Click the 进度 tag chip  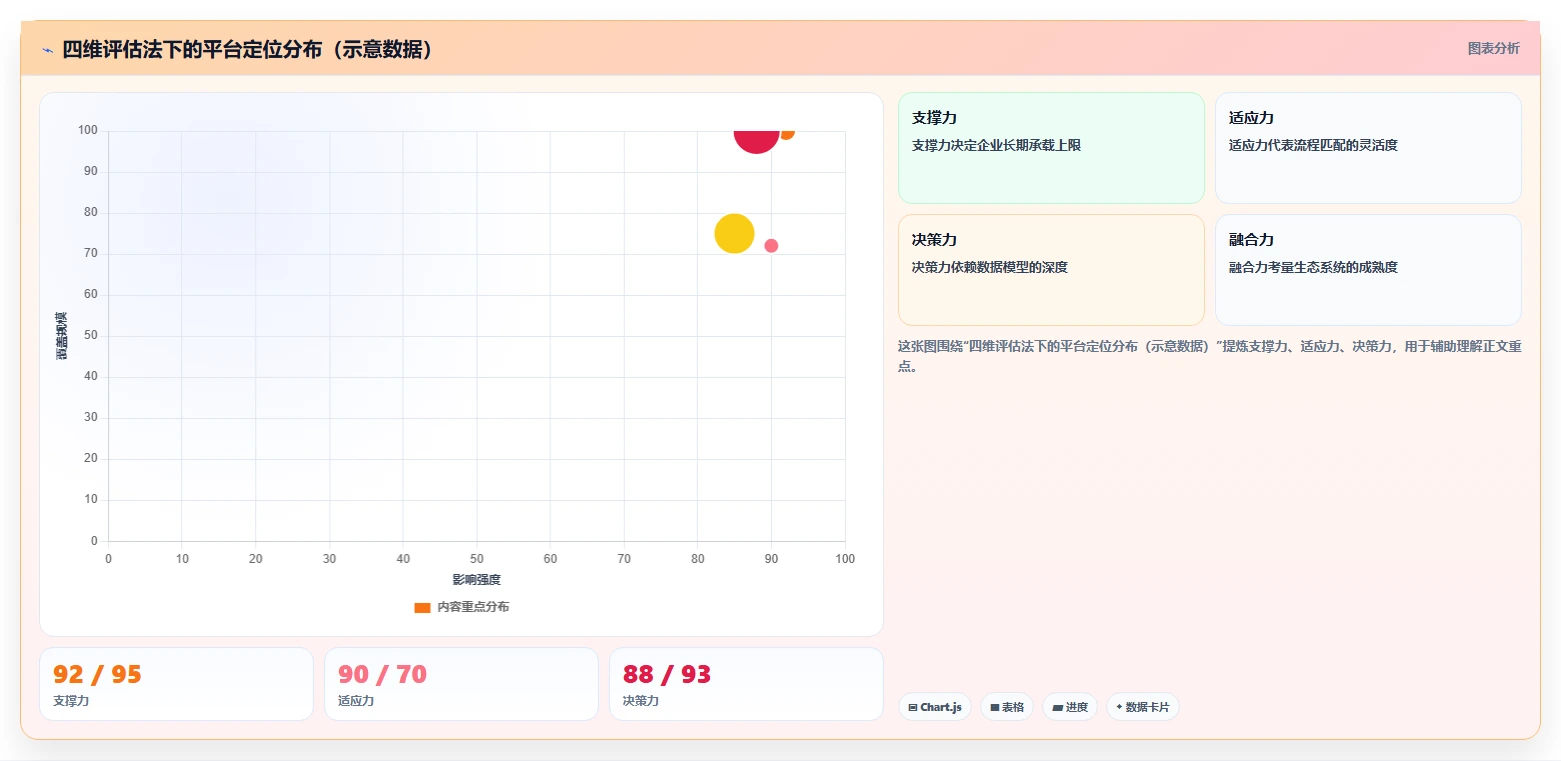pos(1070,707)
